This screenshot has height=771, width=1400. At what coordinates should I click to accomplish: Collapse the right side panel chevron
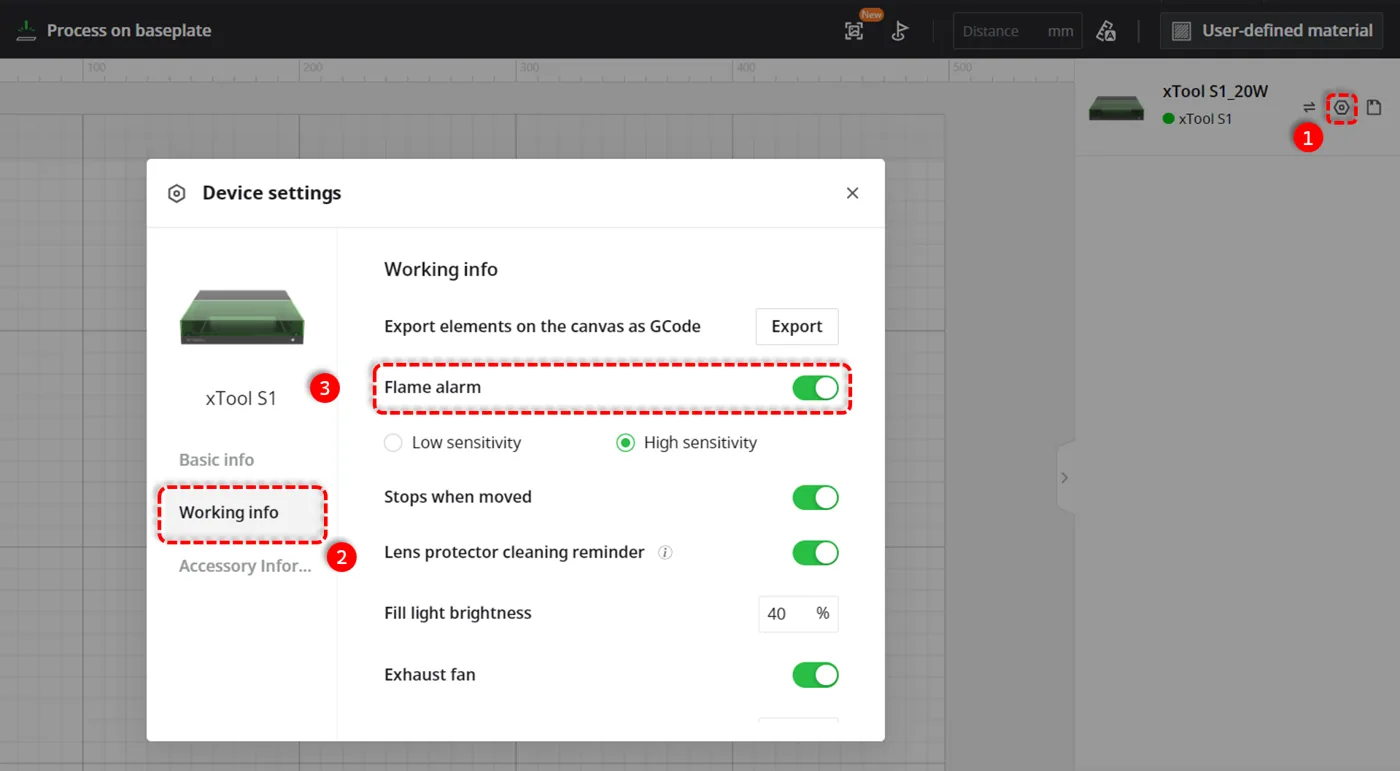[x=1065, y=478]
